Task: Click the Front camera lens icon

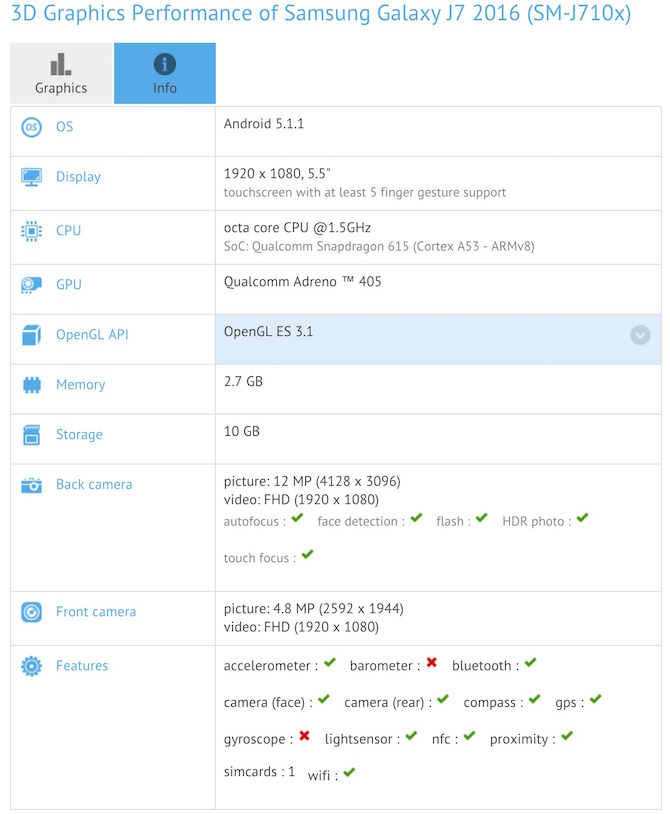Action: click(x=31, y=612)
